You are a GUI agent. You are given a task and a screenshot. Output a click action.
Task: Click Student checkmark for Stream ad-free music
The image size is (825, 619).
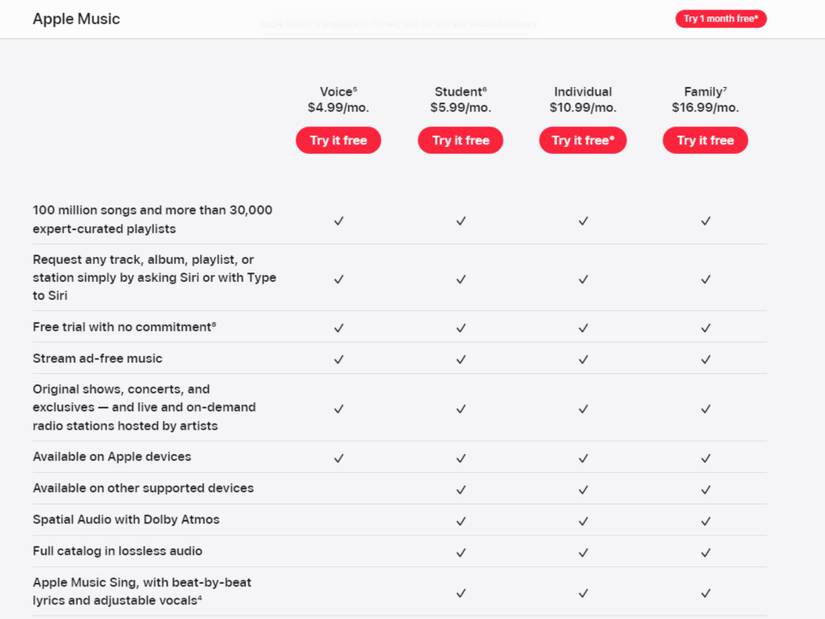[x=461, y=360]
